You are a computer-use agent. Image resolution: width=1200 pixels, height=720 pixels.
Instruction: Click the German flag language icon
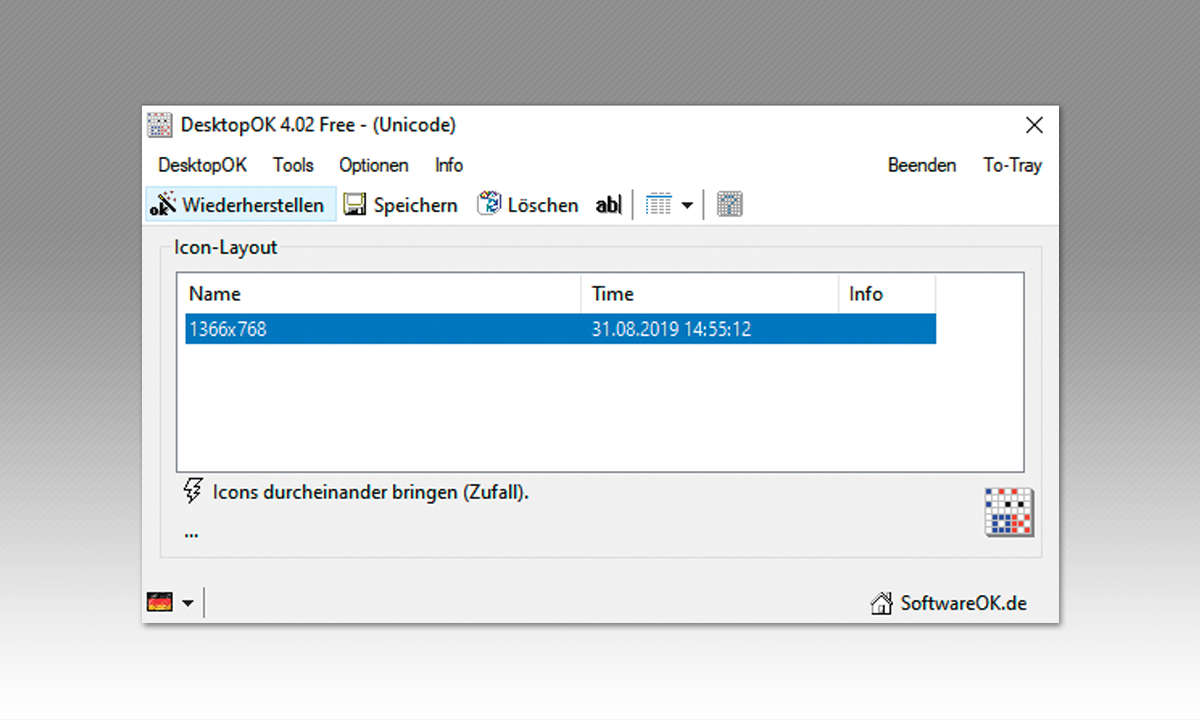pos(159,602)
